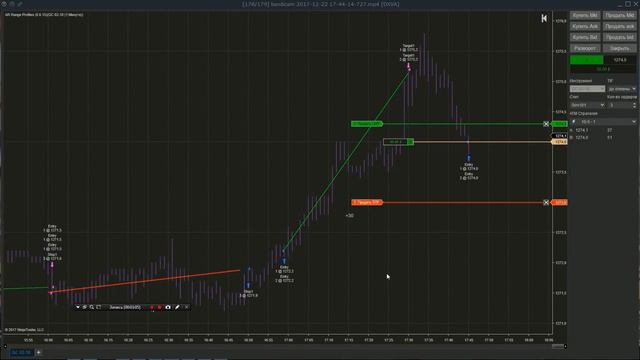Viewport: 640px width, 360px height.
Task: Open the Инструмент instrument dropdown
Action: click(587, 89)
